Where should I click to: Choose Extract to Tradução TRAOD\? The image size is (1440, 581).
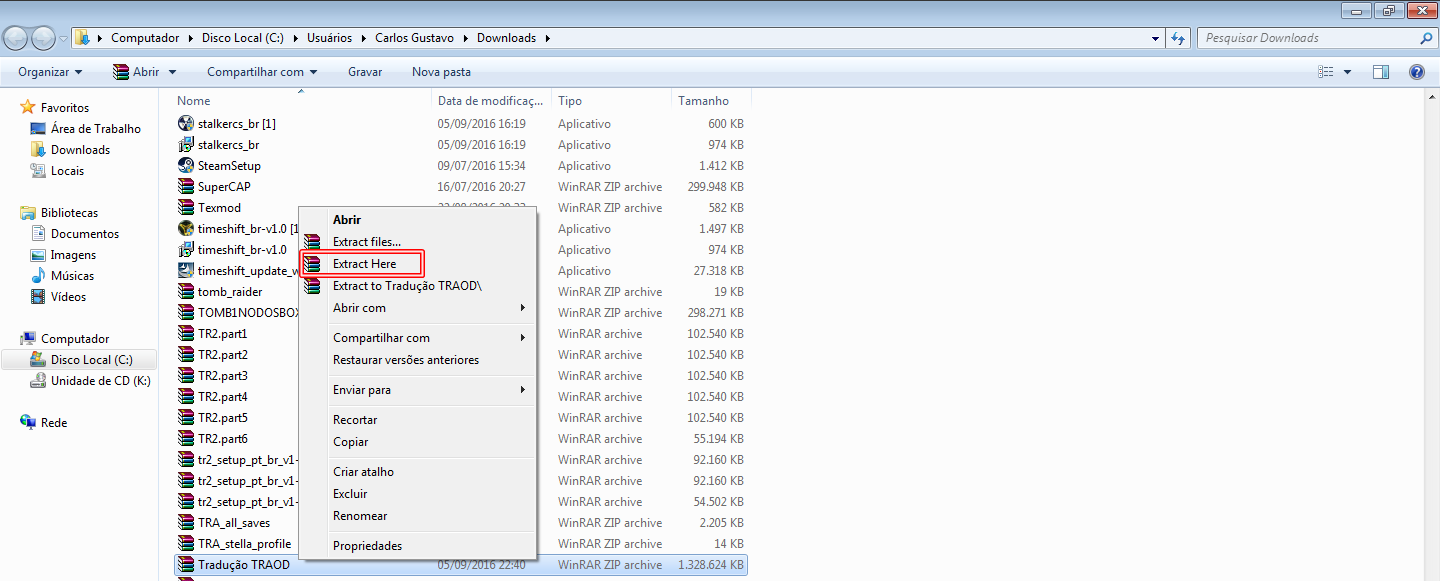click(x=407, y=286)
